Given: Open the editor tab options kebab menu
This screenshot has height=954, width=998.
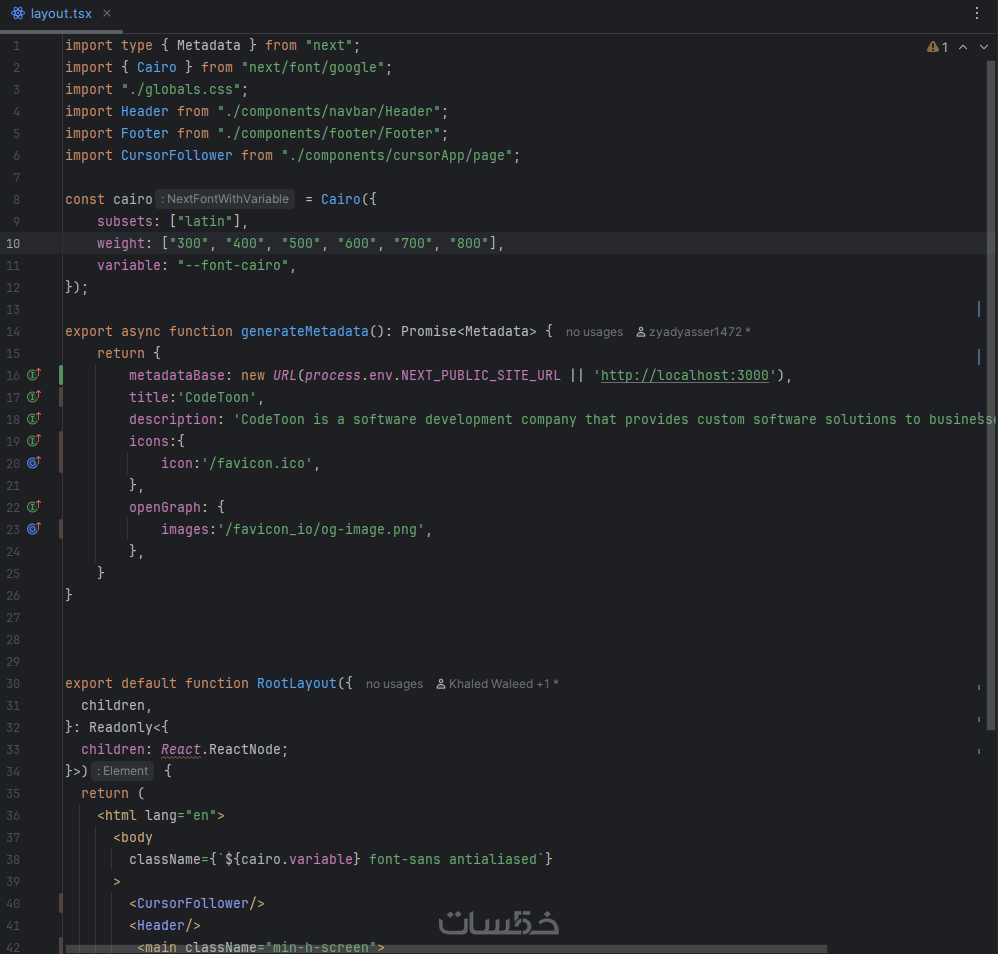Looking at the screenshot, I should 976,13.
